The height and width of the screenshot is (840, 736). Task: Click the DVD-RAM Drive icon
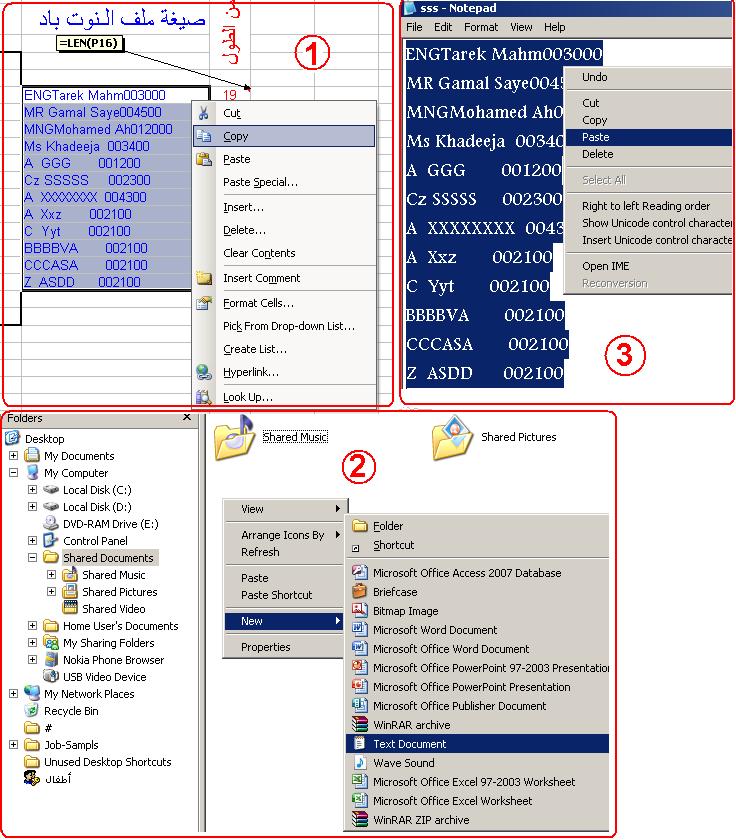(x=51, y=523)
